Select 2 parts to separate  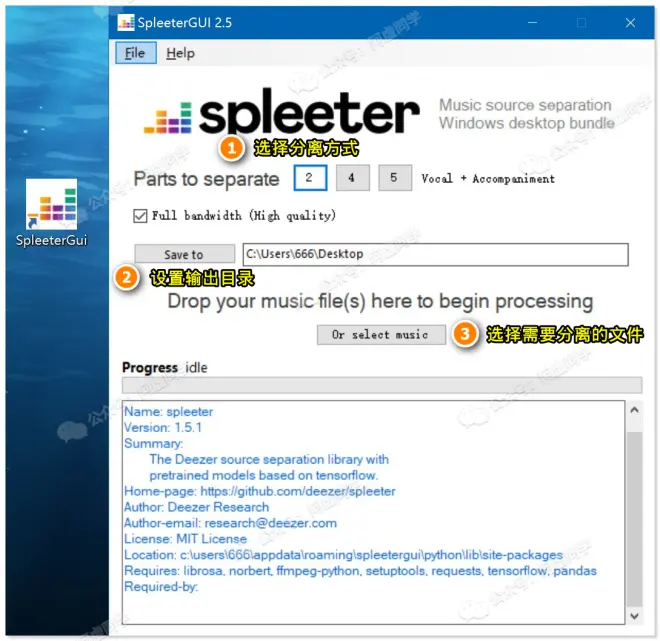tap(310, 178)
